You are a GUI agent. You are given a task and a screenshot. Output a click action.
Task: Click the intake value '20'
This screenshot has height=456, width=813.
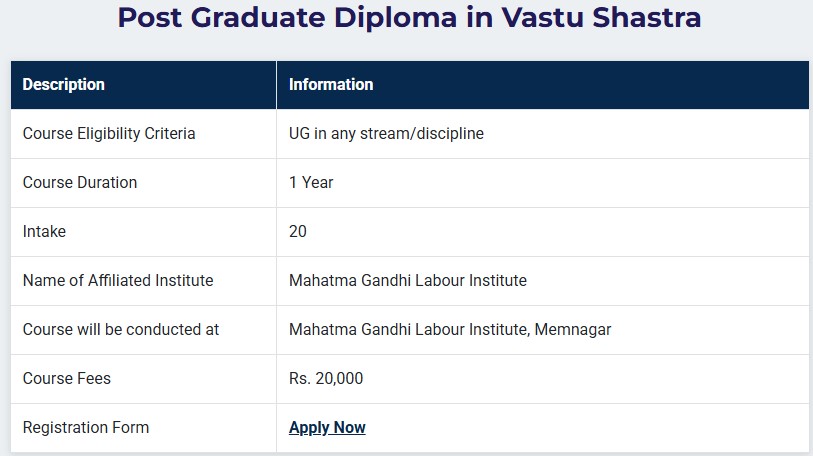298,232
